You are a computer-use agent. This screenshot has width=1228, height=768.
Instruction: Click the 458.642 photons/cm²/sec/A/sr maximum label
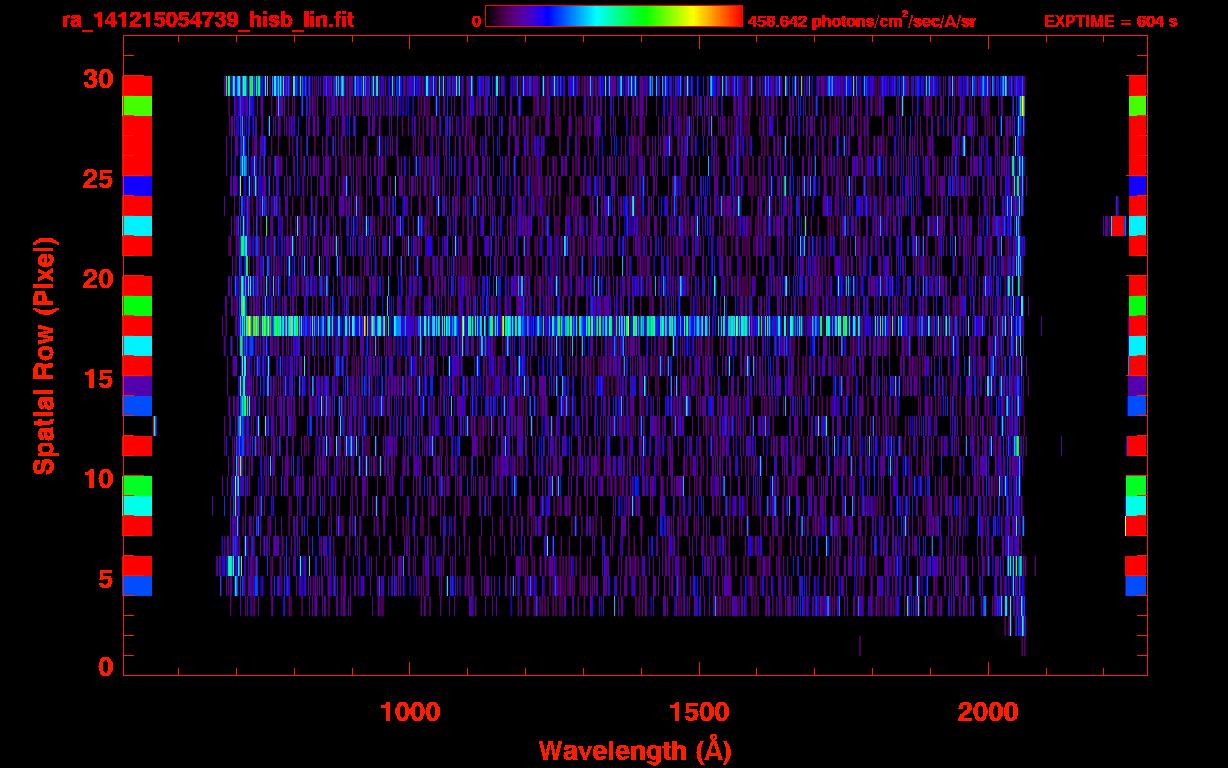[861, 20]
